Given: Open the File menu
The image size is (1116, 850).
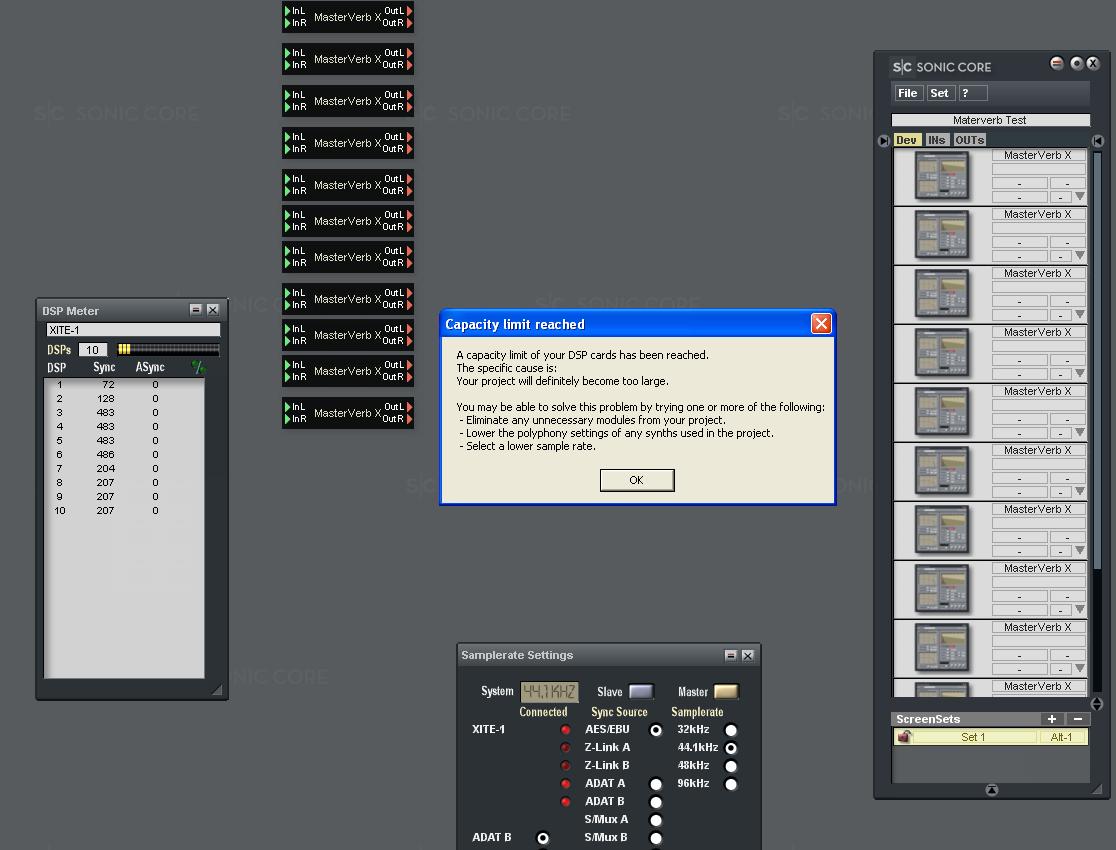Looking at the screenshot, I should coord(907,93).
